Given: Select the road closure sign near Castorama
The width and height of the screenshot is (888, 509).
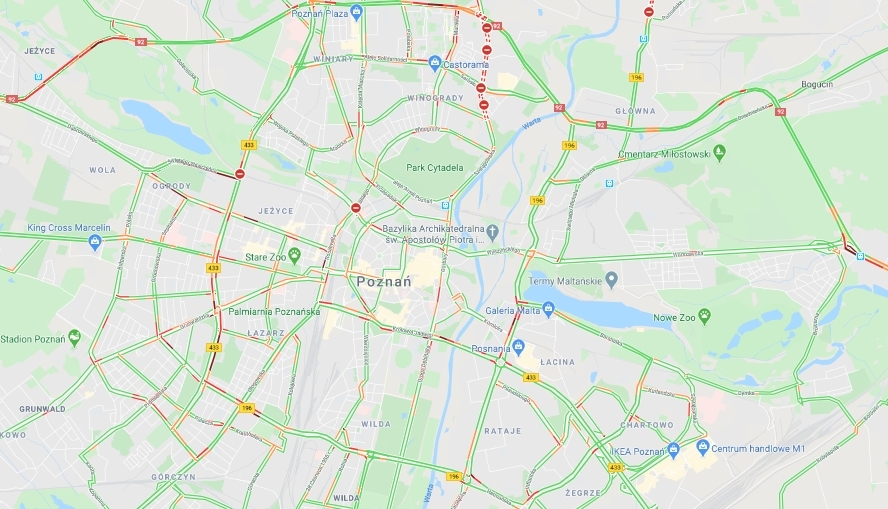Looking at the screenshot, I should pyautogui.click(x=486, y=50).
